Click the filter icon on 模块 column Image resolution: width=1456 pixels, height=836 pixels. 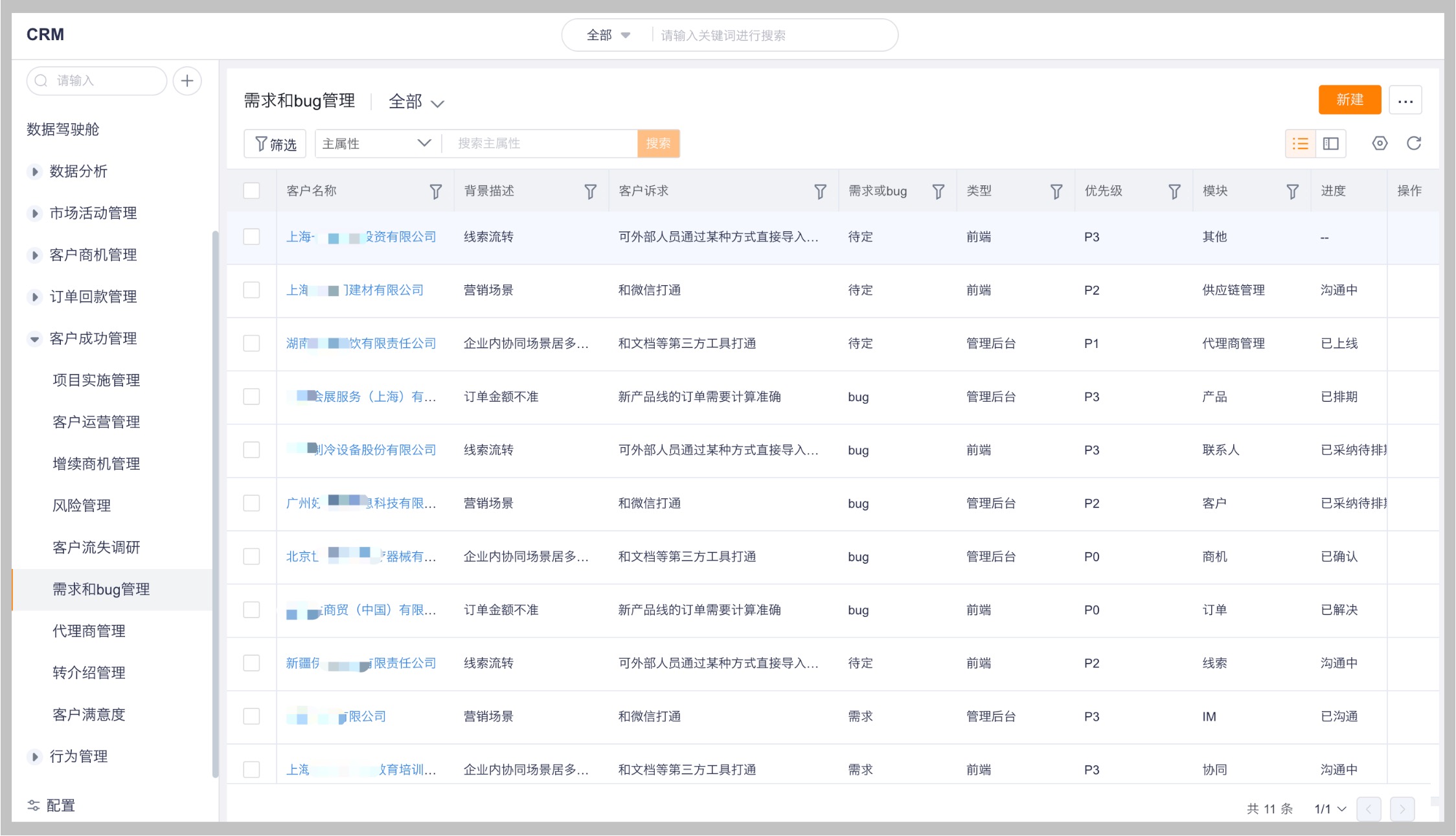click(x=1292, y=191)
